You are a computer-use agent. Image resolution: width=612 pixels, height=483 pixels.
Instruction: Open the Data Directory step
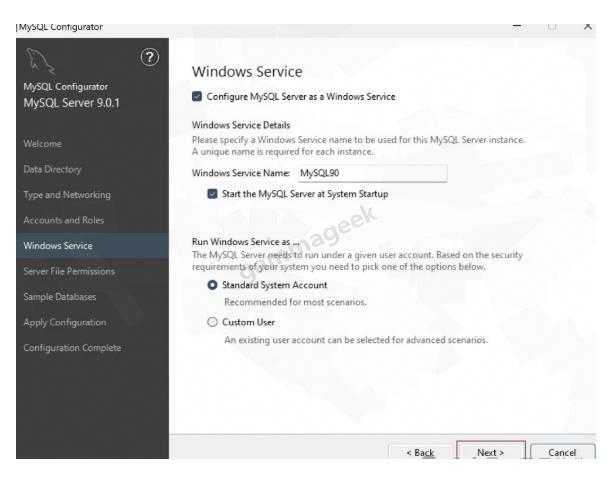(x=52, y=169)
